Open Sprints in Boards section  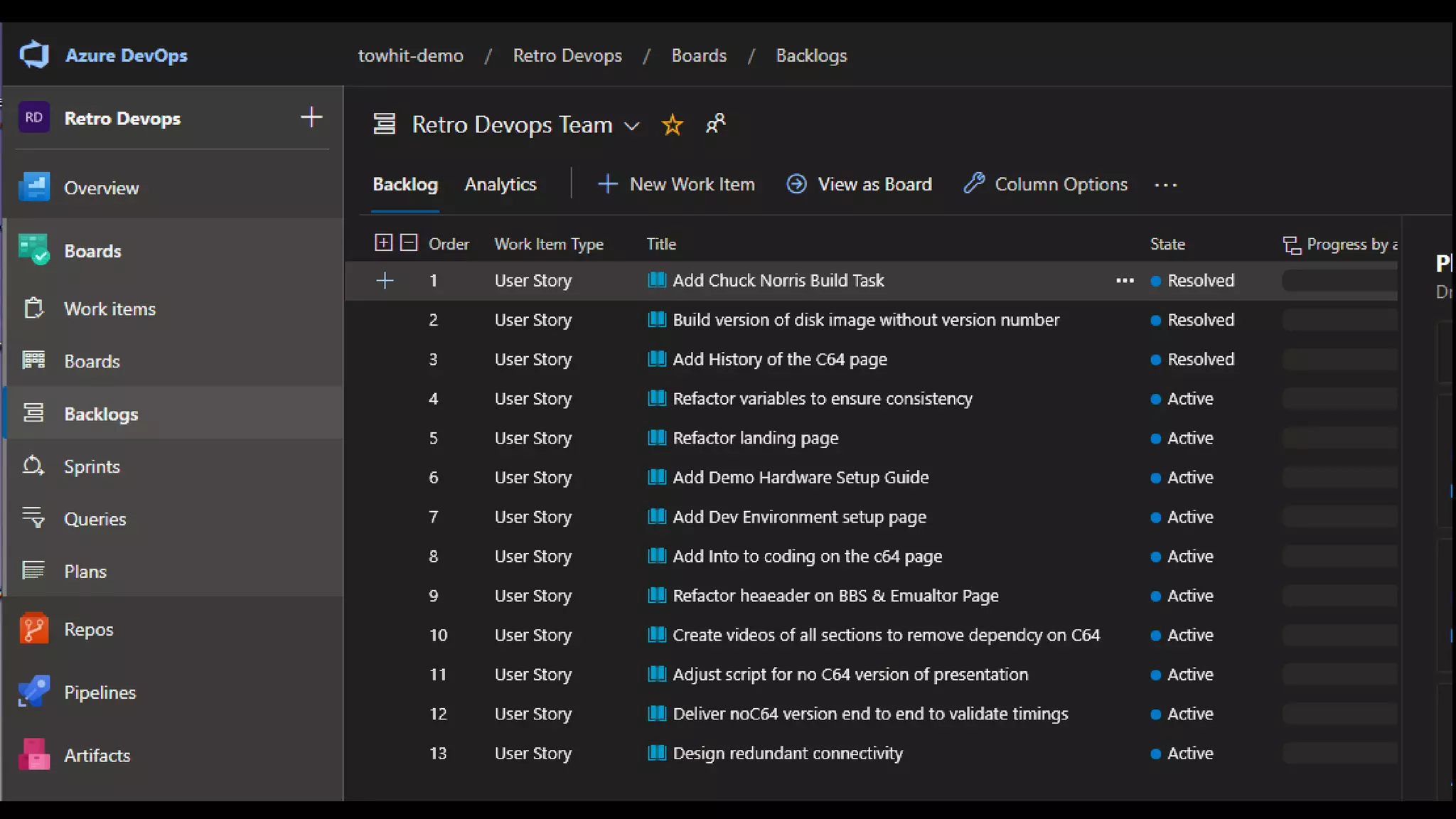(x=92, y=466)
